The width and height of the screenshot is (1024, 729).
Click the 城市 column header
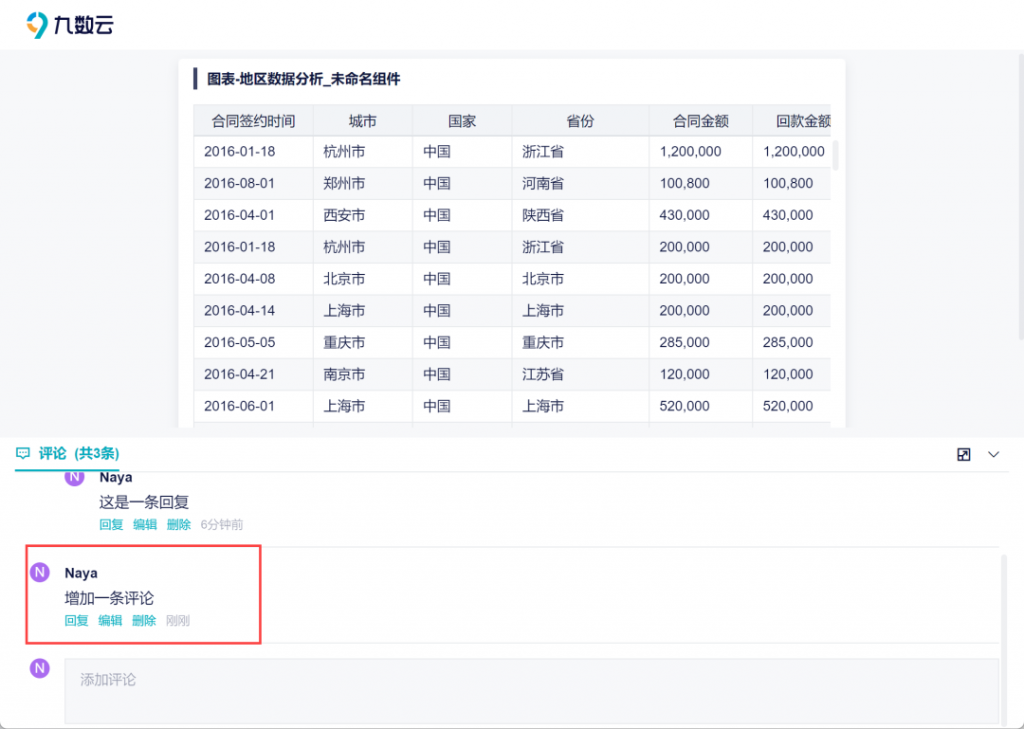pyautogui.click(x=362, y=121)
